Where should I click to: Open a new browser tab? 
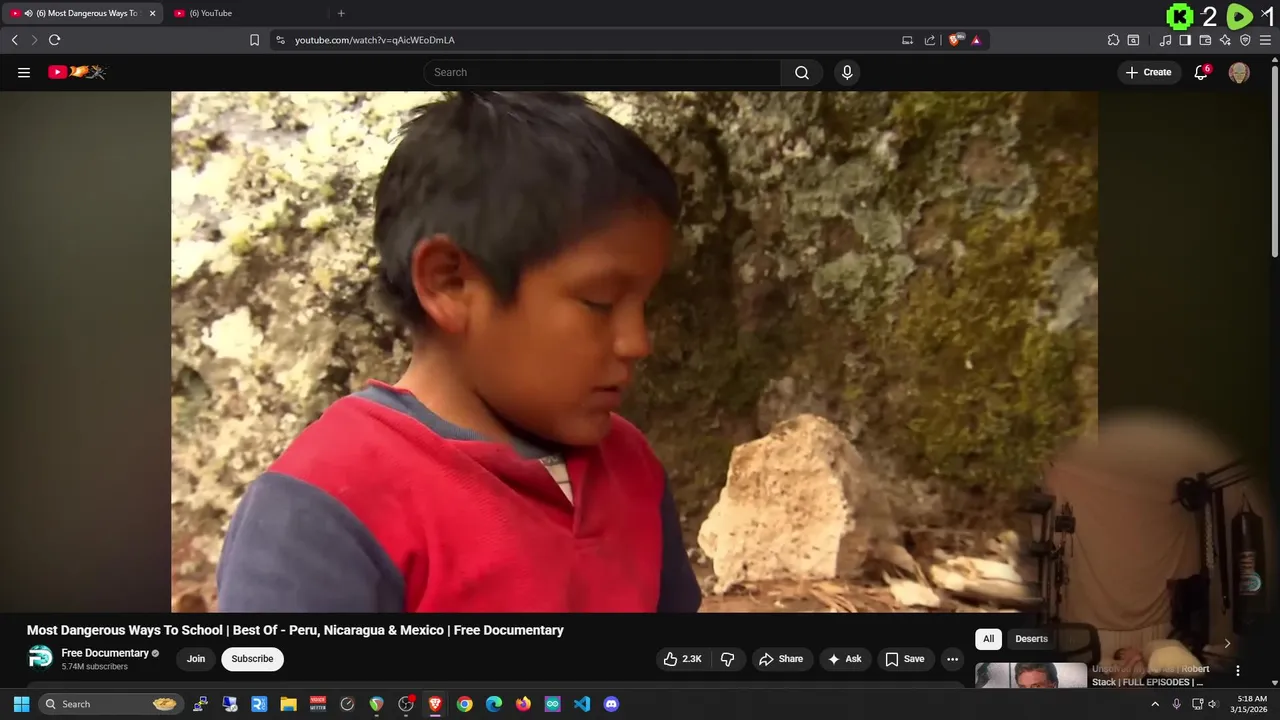click(341, 13)
